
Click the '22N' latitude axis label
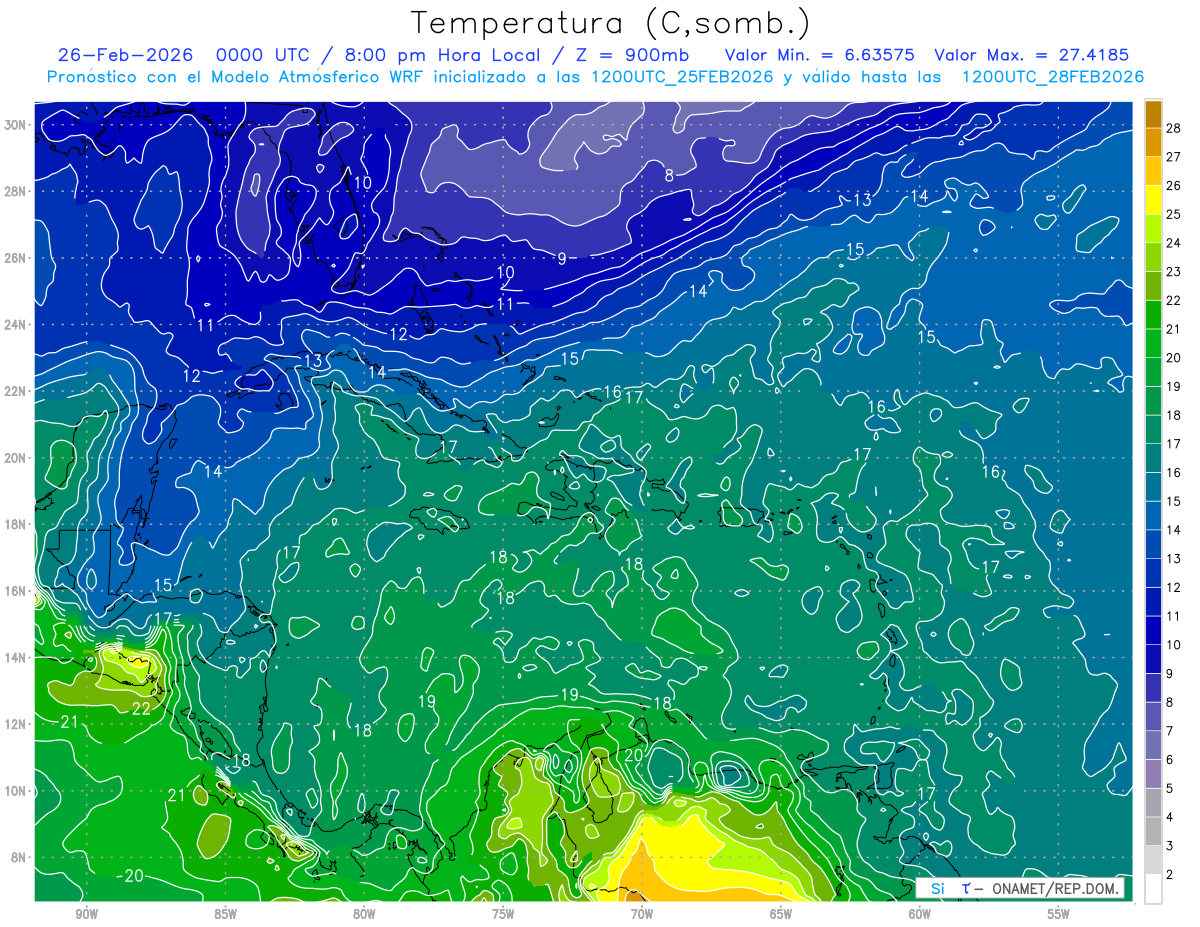coord(14,391)
